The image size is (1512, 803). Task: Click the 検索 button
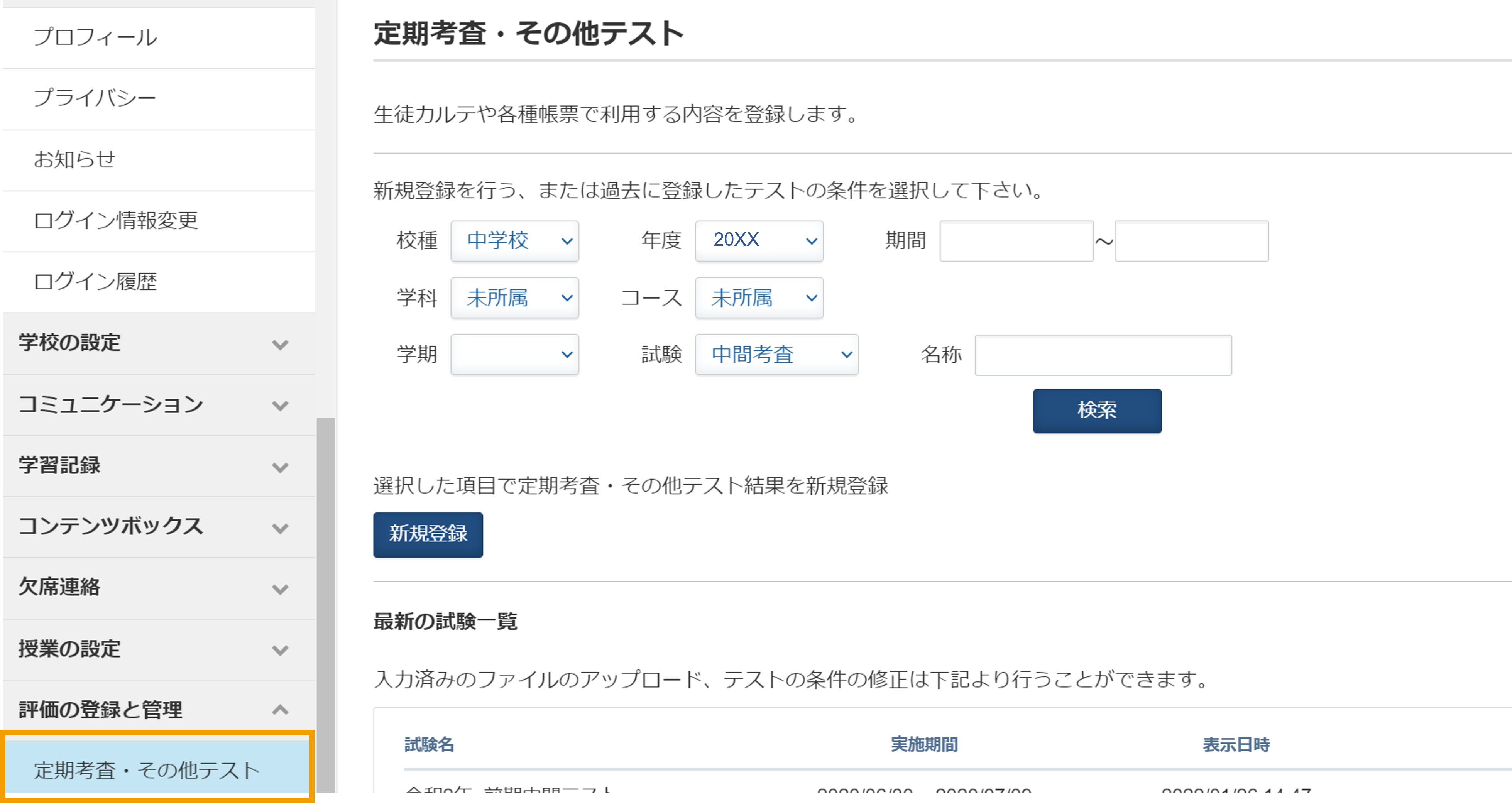[x=1097, y=410]
